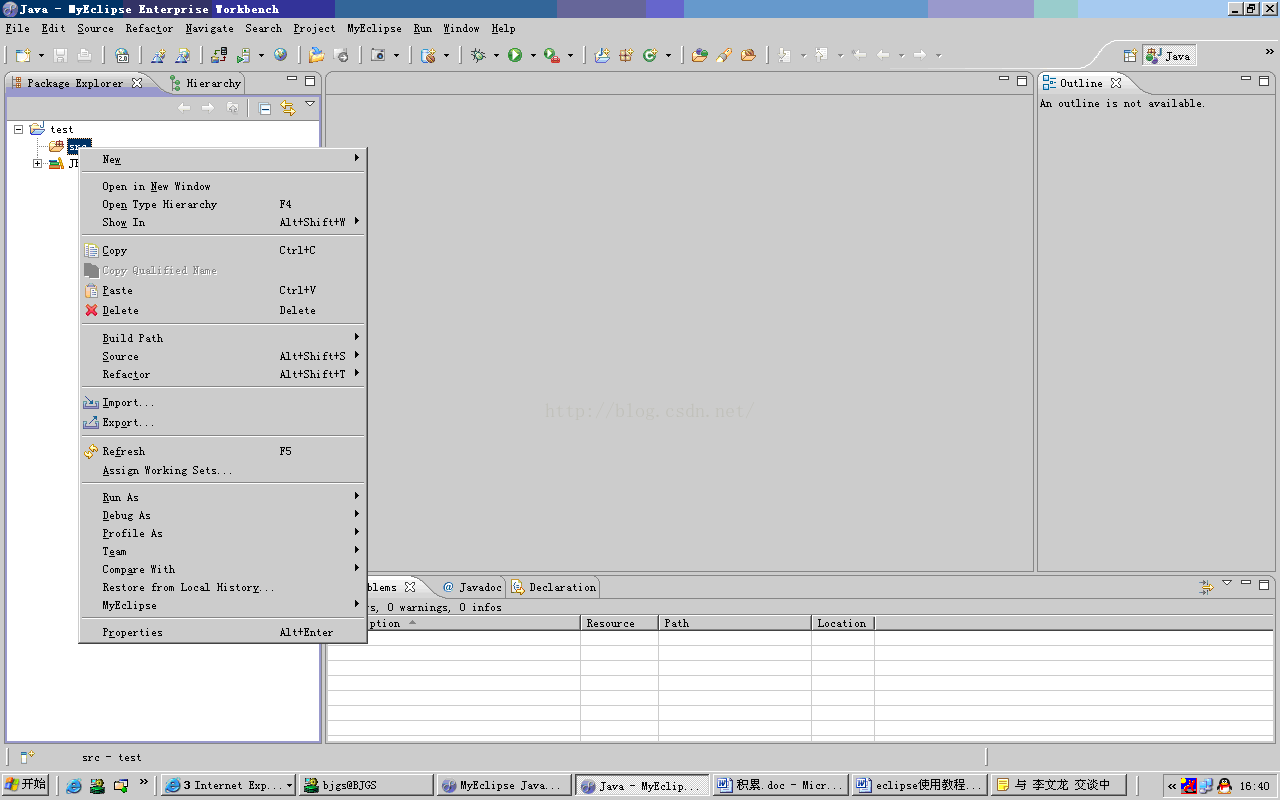Image resolution: width=1280 pixels, height=800 pixels.
Task: Click the Path column header
Action: 735,623
